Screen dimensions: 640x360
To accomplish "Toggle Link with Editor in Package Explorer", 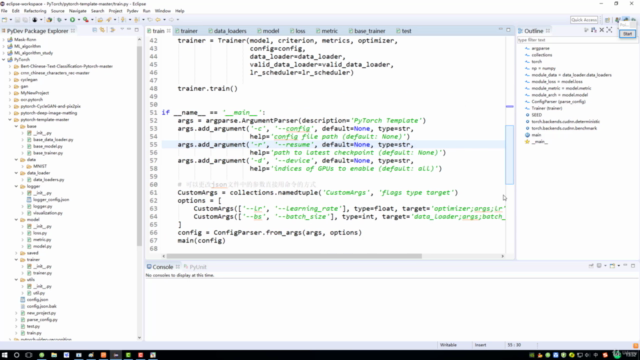I will (x=102, y=30).
